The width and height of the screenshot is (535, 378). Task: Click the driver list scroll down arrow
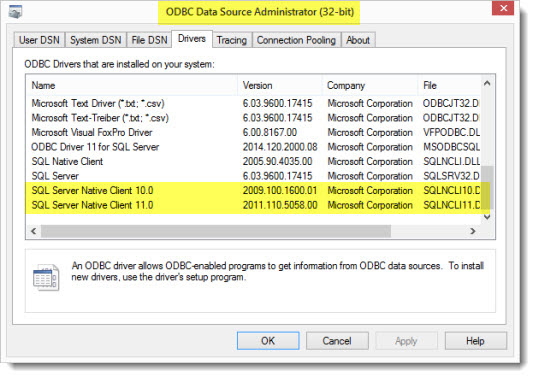487,217
